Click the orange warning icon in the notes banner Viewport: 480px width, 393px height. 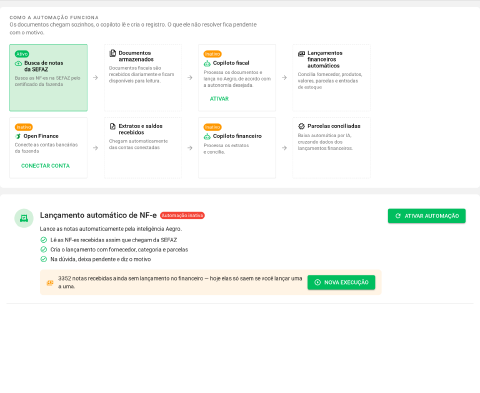coord(50,283)
